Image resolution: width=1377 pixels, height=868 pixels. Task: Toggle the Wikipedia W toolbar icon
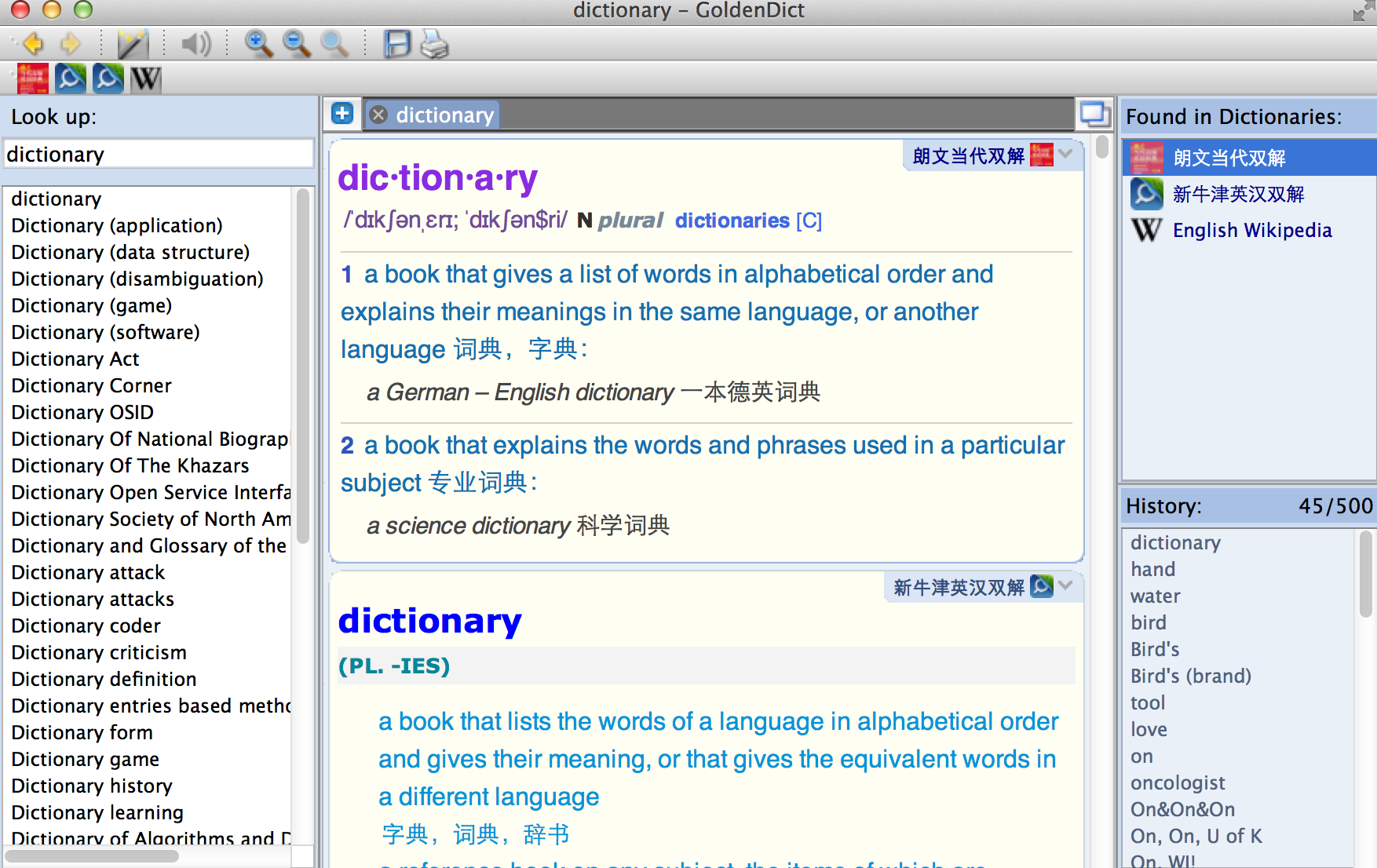[145, 78]
